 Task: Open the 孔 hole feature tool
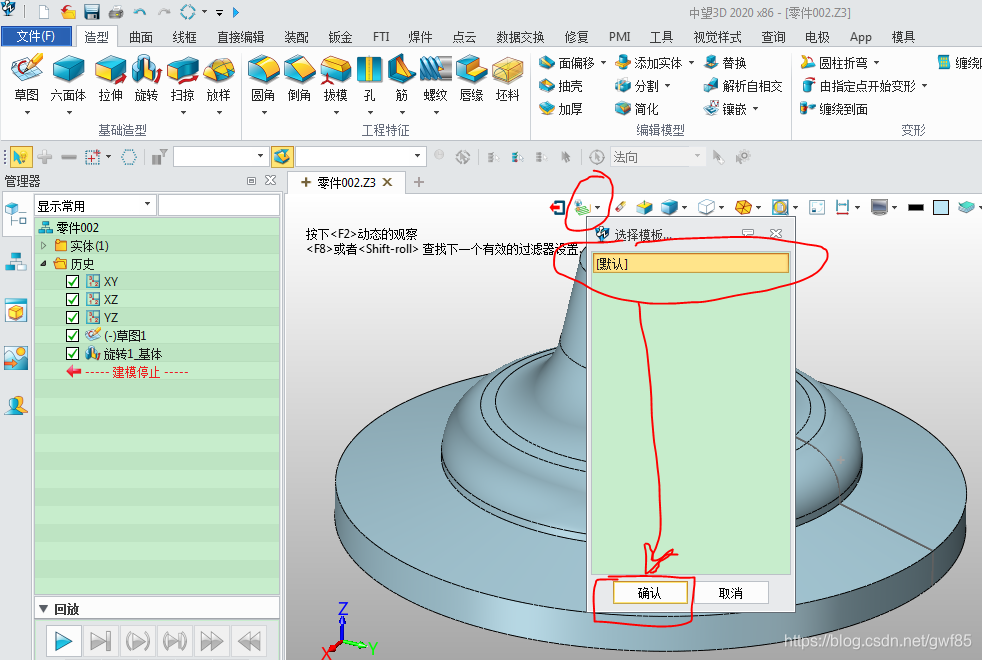(x=370, y=74)
